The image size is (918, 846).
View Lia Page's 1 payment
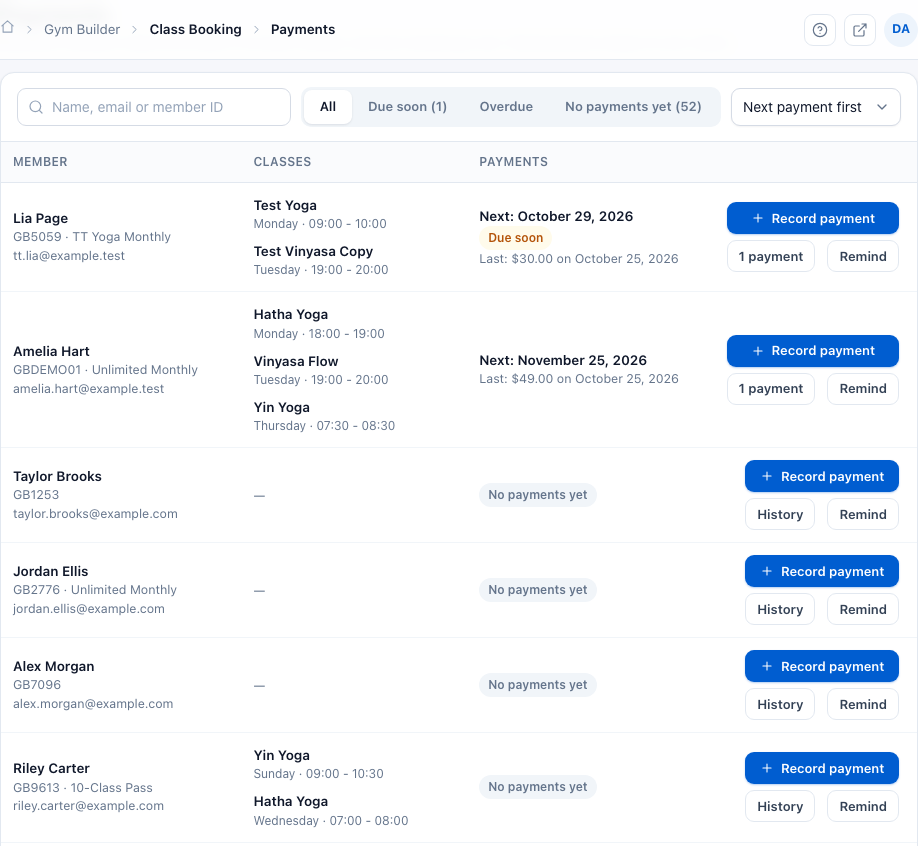pyautogui.click(x=770, y=256)
